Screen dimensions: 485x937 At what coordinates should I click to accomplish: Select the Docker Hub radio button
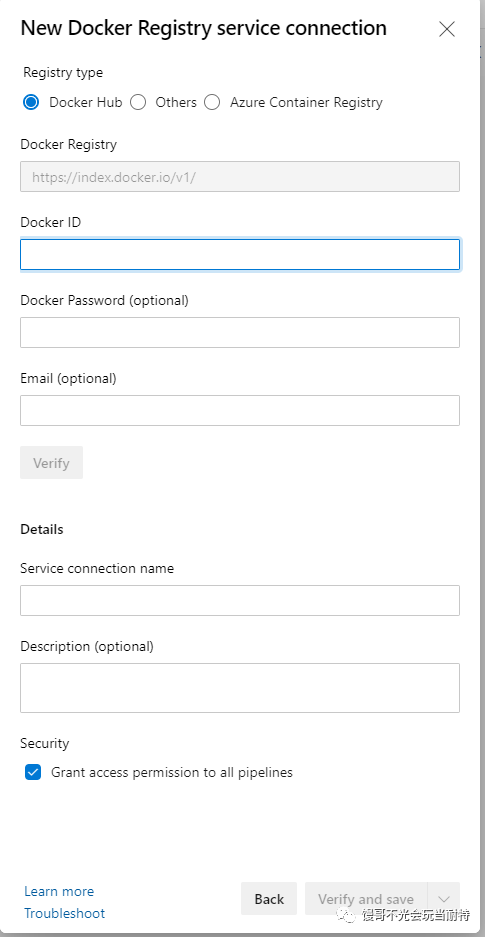coord(31,102)
